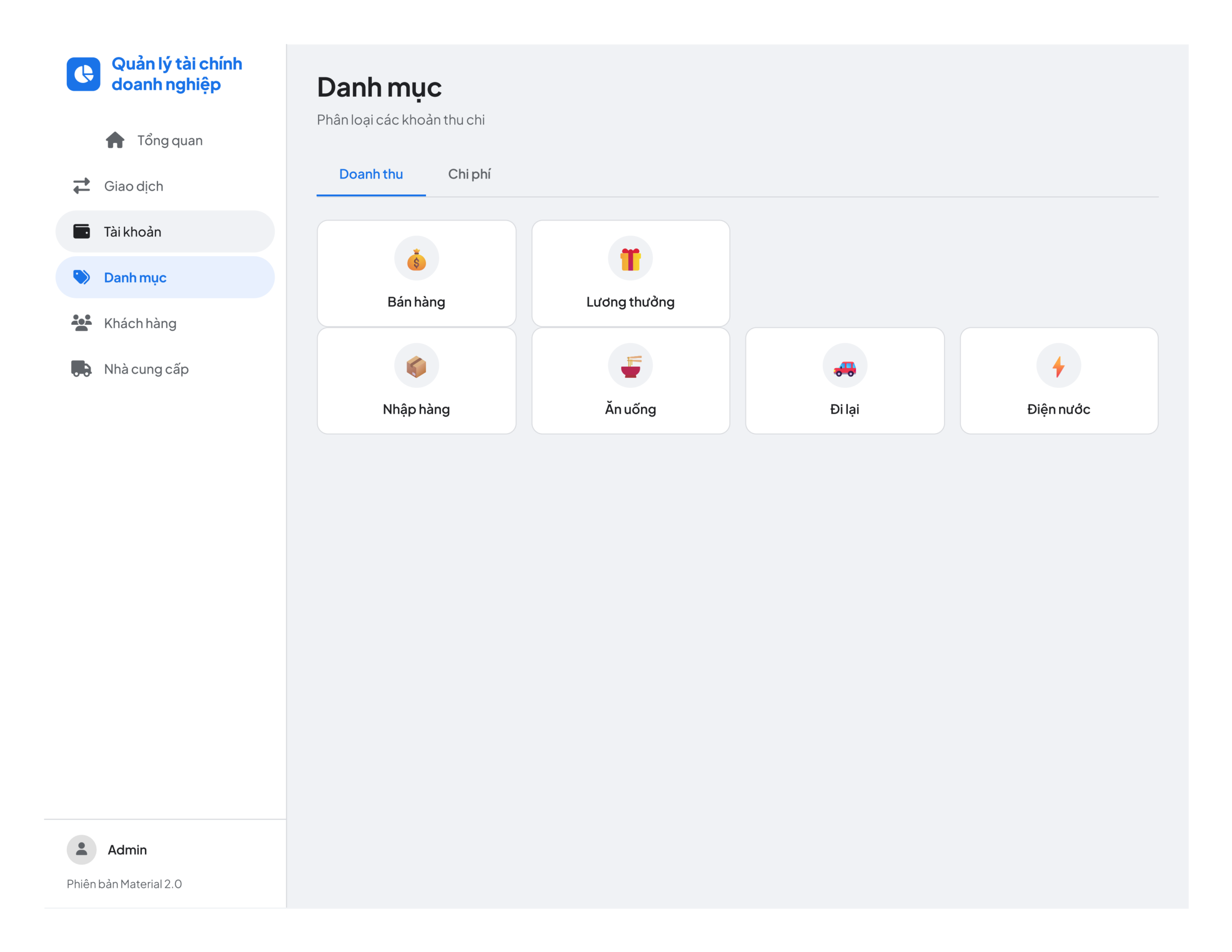The image size is (1232, 952).
Task: Open the Ăn uống category card
Action: [x=630, y=381]
